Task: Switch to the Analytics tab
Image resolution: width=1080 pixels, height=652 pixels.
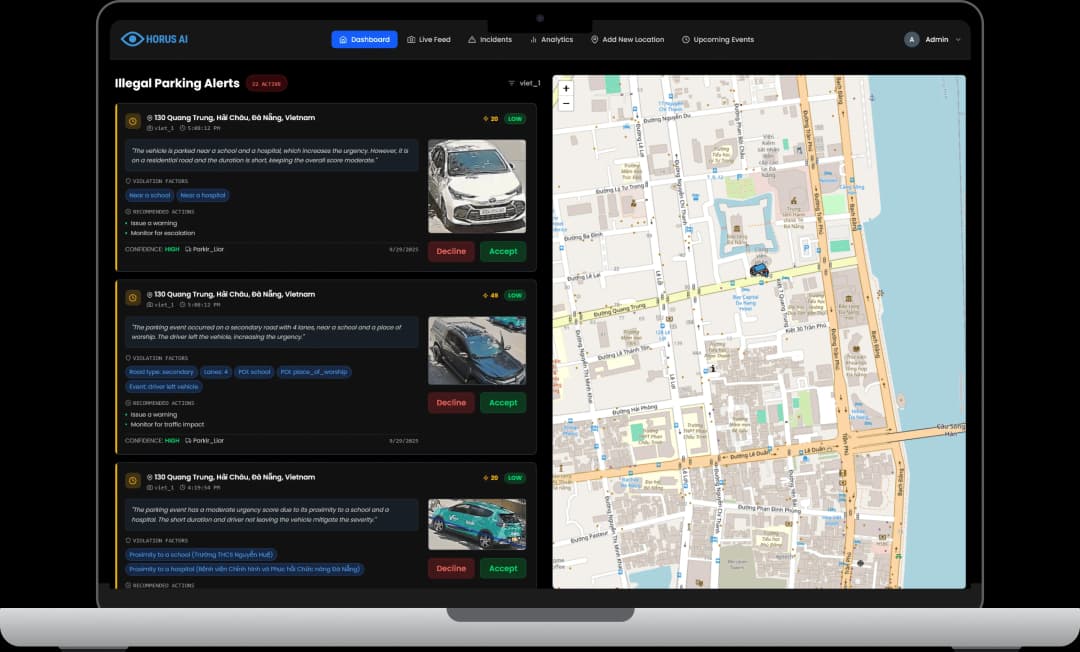Action: (551, 40)
